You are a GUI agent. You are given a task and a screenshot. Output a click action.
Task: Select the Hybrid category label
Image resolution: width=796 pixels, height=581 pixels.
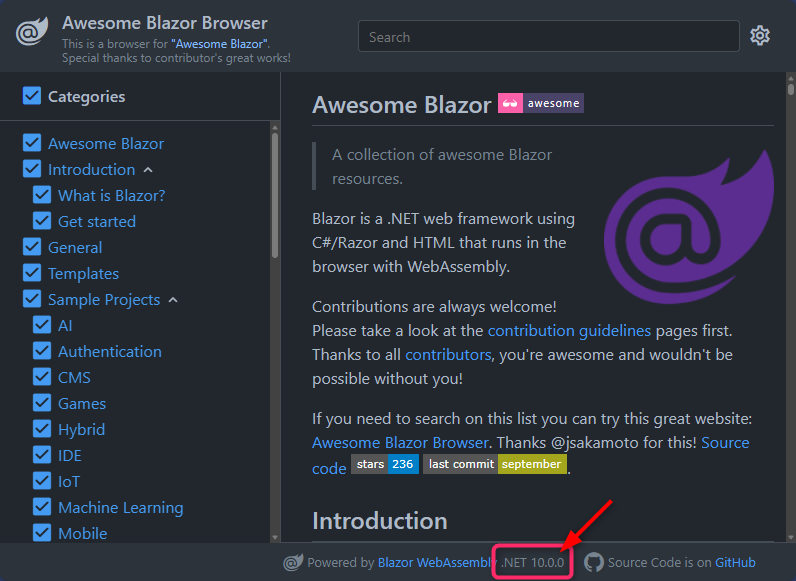point(81,430)
